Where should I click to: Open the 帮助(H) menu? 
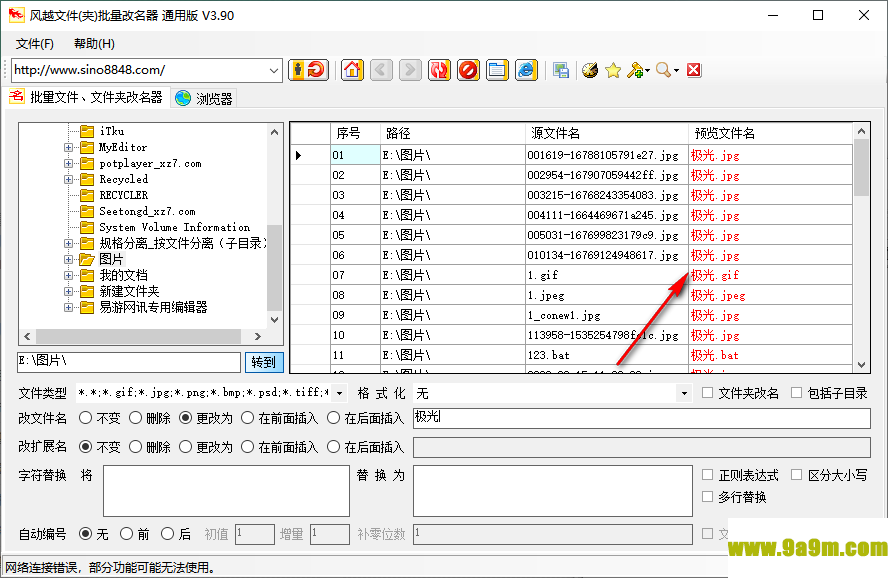94,44
